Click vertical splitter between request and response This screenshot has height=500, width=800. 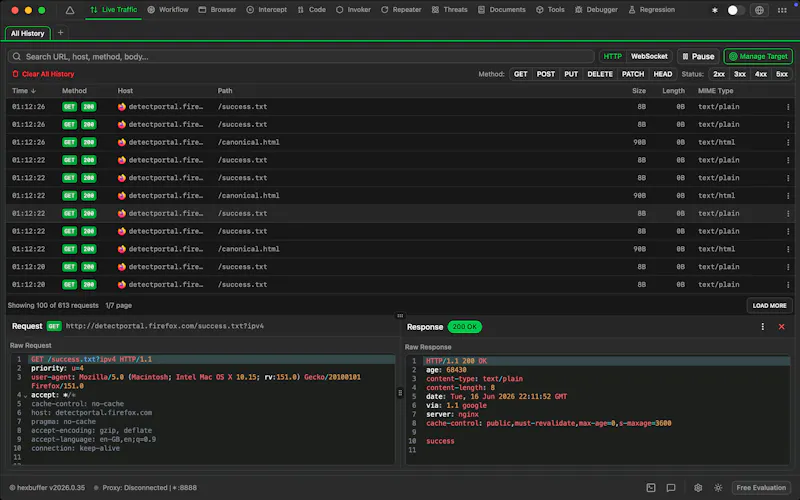tap(400, 393)
